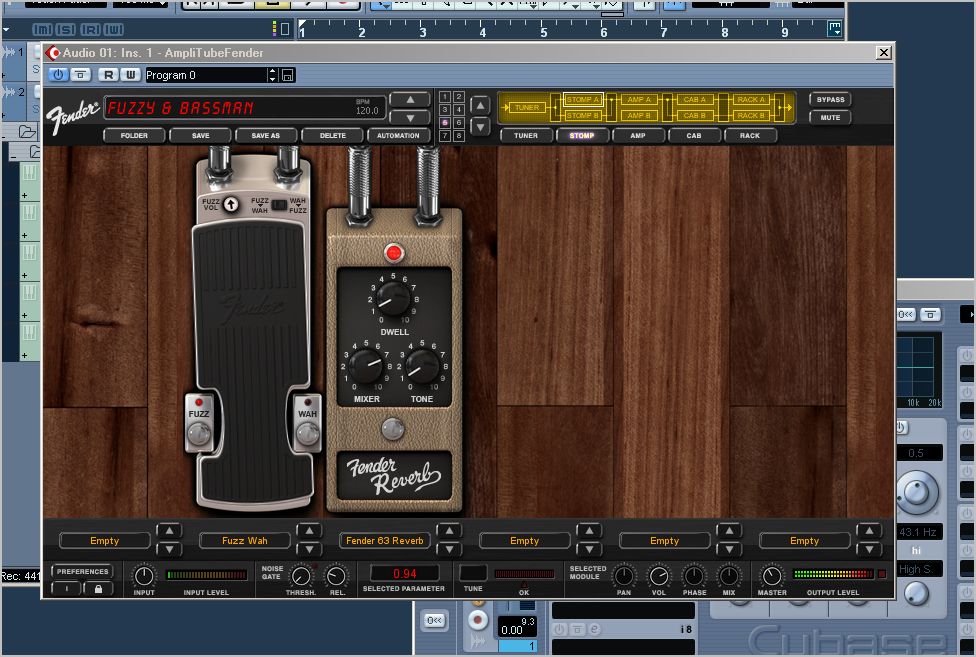Screen dimensions: 976x657
Task: Select the STOMP A block in signal chain
Action: coord(583,100)
